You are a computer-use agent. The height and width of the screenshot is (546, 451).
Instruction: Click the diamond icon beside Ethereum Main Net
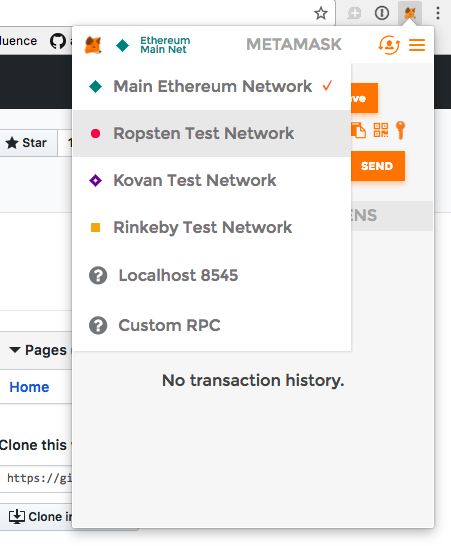[x=122, y=45]
